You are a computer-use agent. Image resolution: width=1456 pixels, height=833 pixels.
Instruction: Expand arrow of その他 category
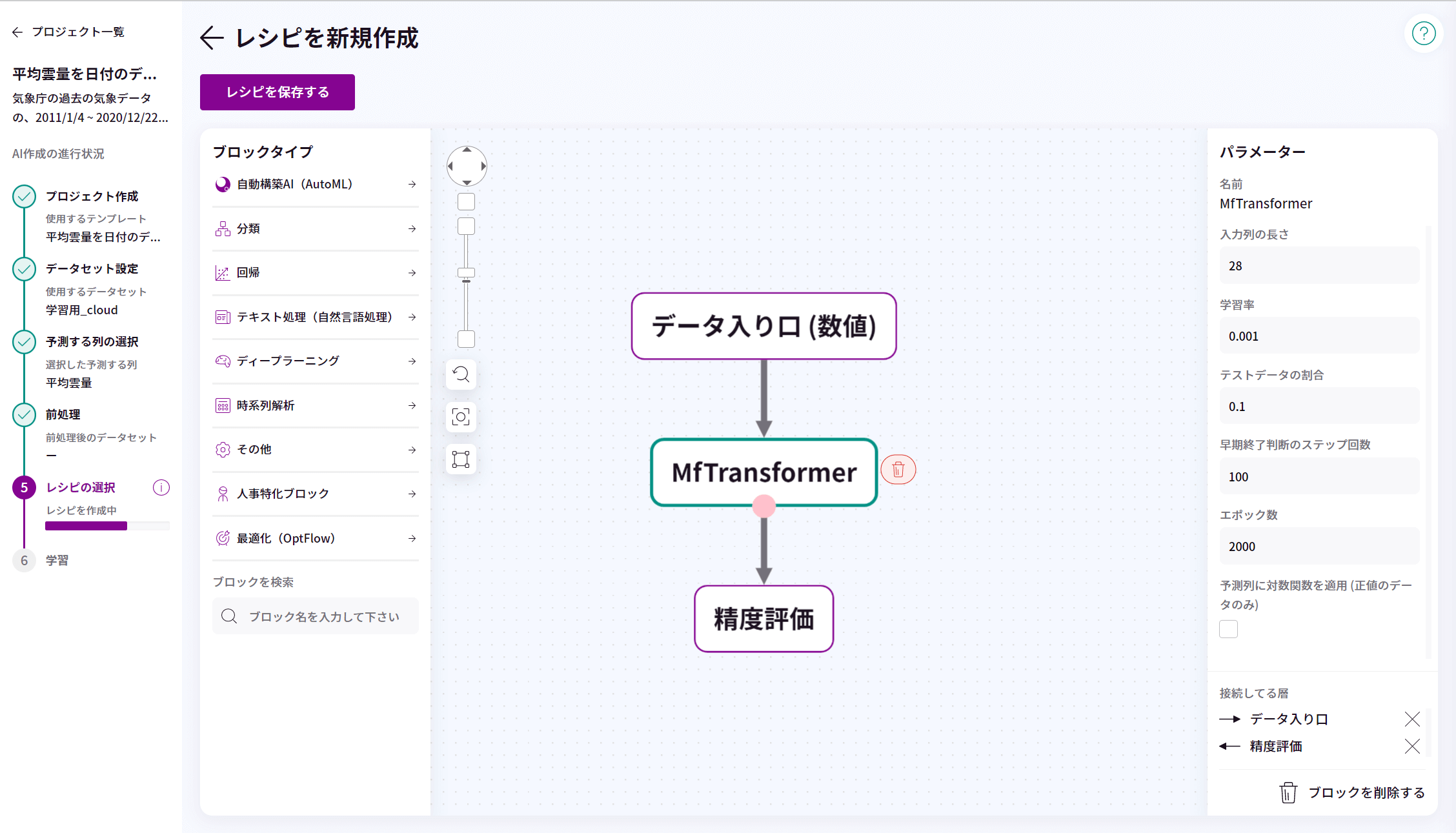point(412,450)
